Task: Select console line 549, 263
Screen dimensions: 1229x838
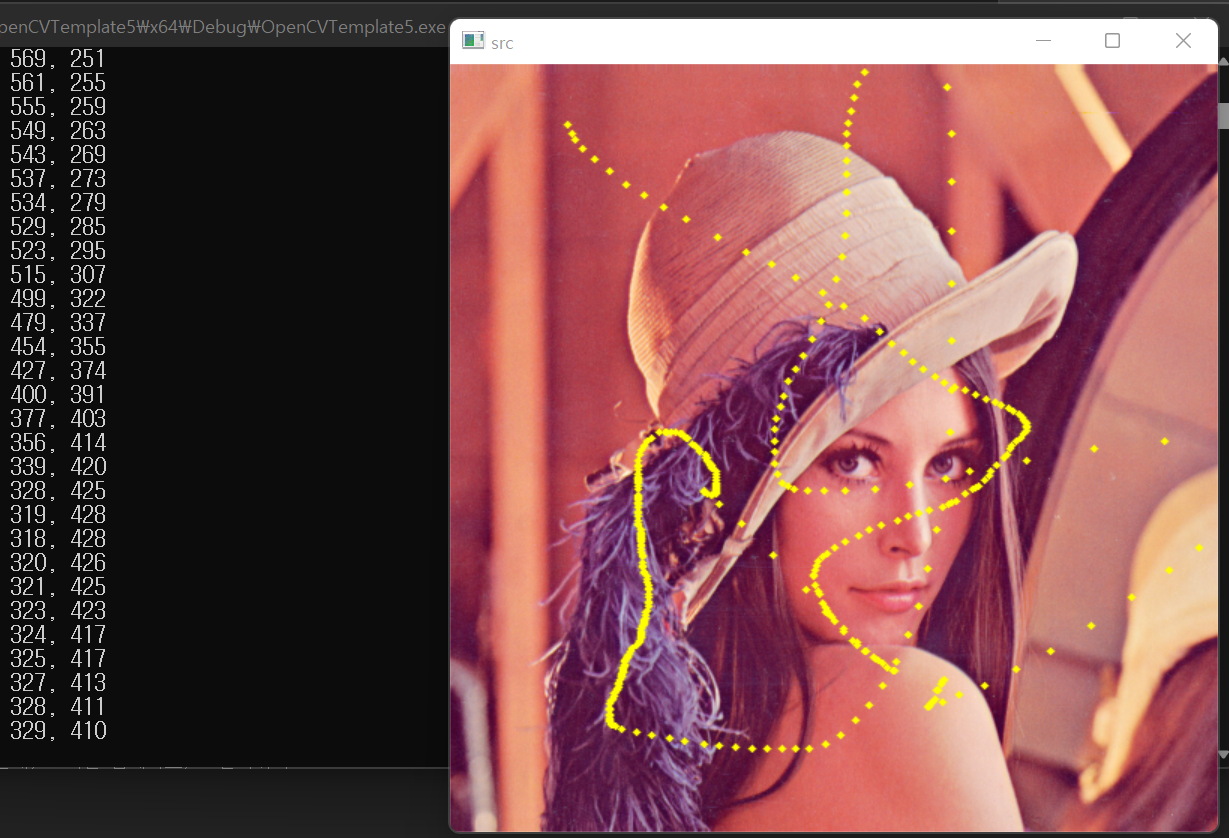Action: (x=57, y=131)
